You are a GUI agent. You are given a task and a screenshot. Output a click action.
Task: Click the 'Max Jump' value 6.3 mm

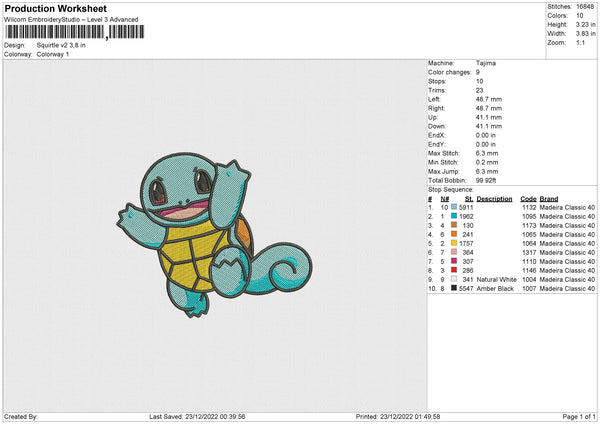(x=487, y=171)
